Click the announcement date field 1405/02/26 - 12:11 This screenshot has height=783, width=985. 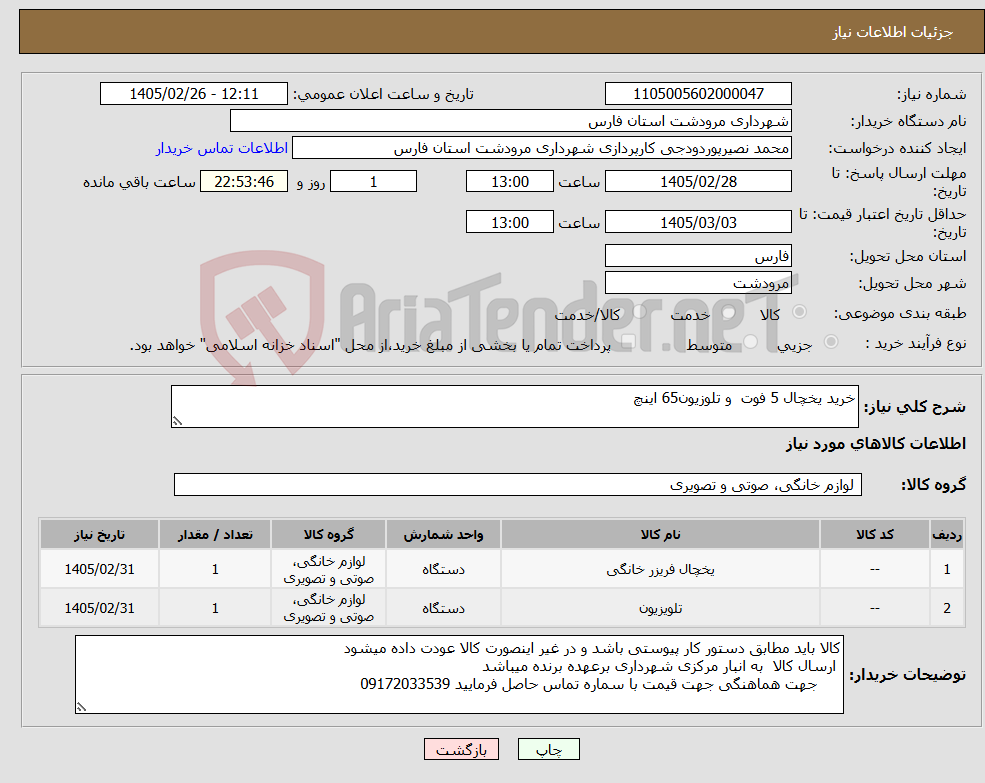pyautogui.click(x=193, y=94)
